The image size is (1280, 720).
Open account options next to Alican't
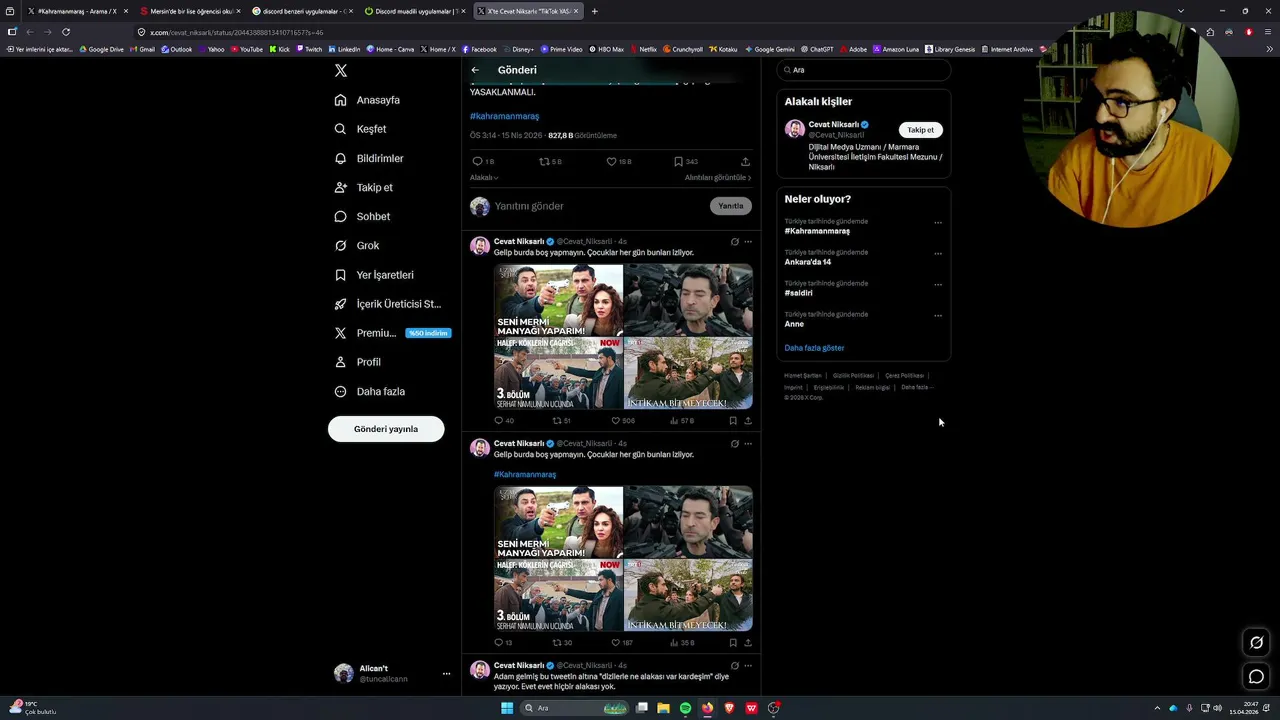click(x=446, y=674)
